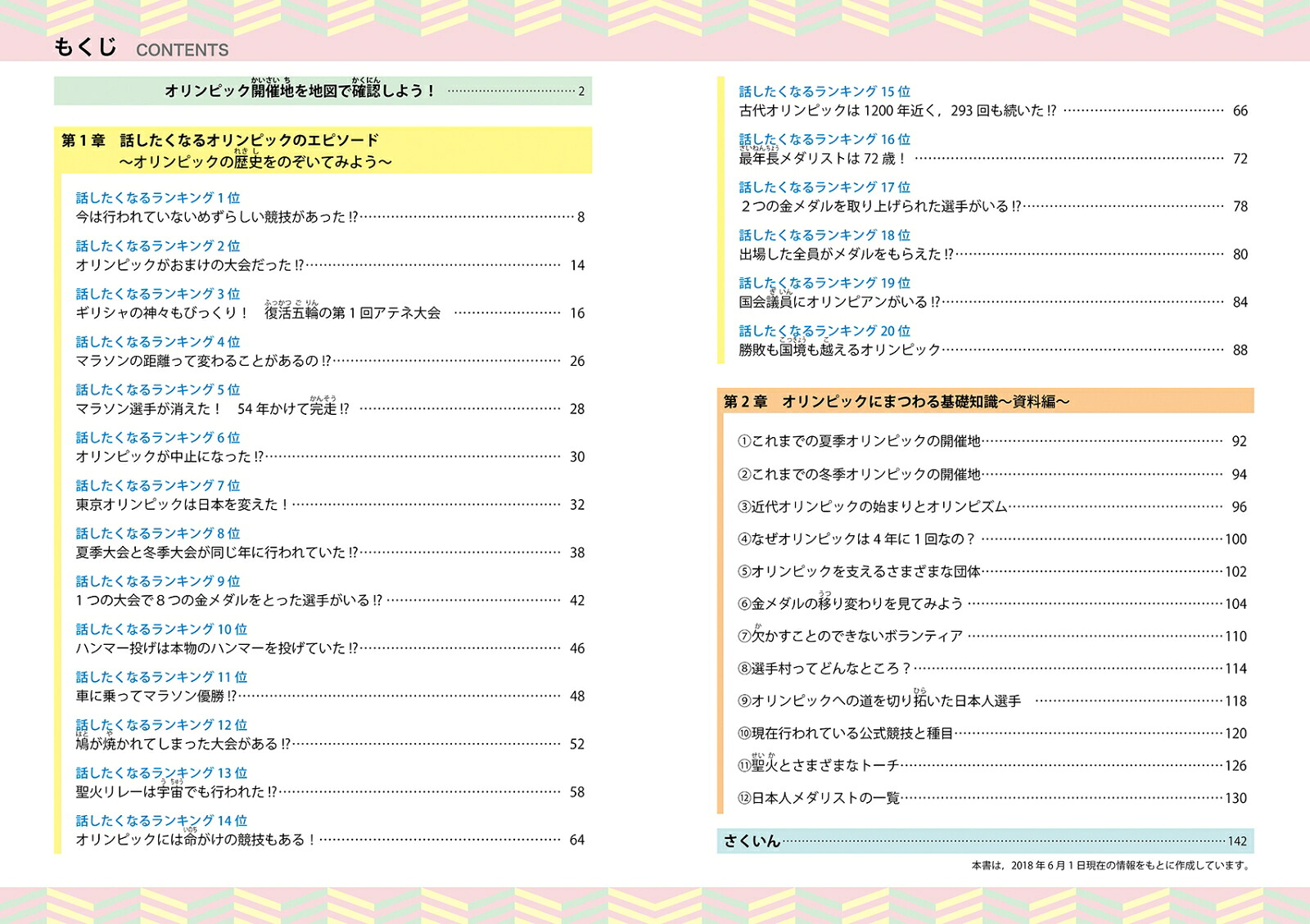1310x924 pixels.
Task: Click page number 66 in right column
Action: click(x=1240, y=110)
